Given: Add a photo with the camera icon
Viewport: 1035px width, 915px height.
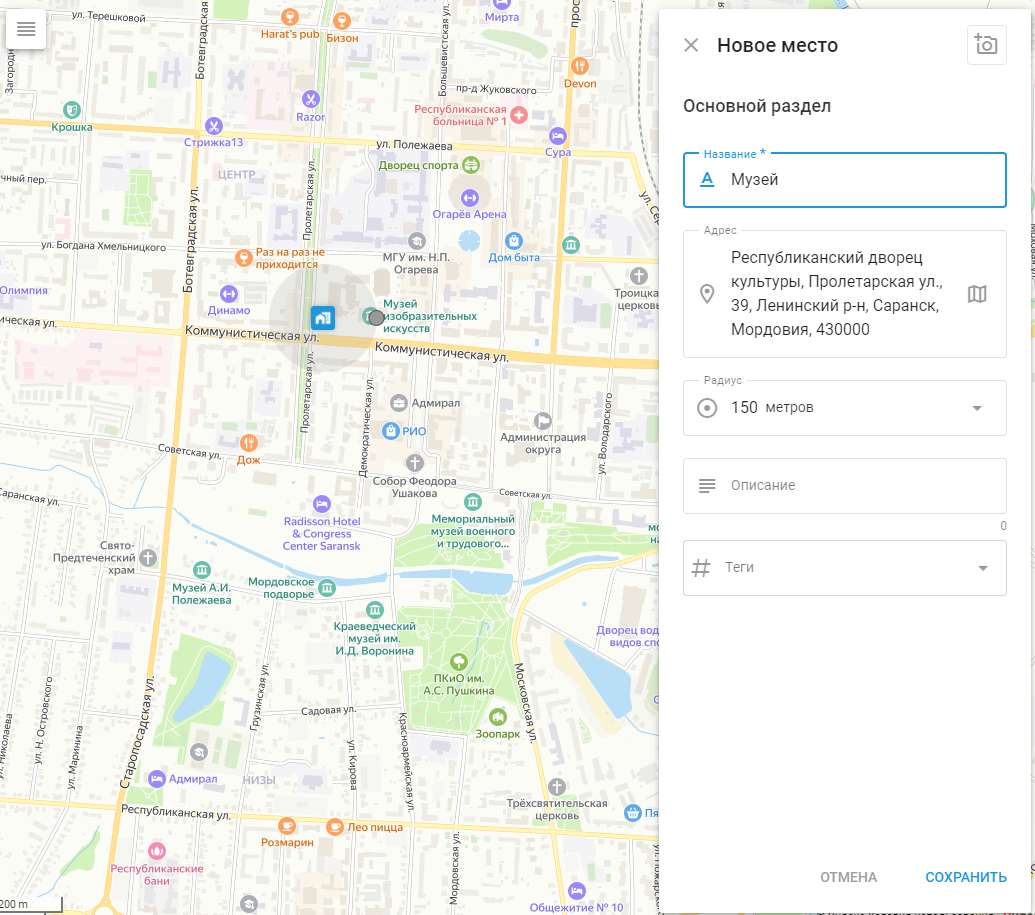Looking at the screenshot, I should 986,45.
